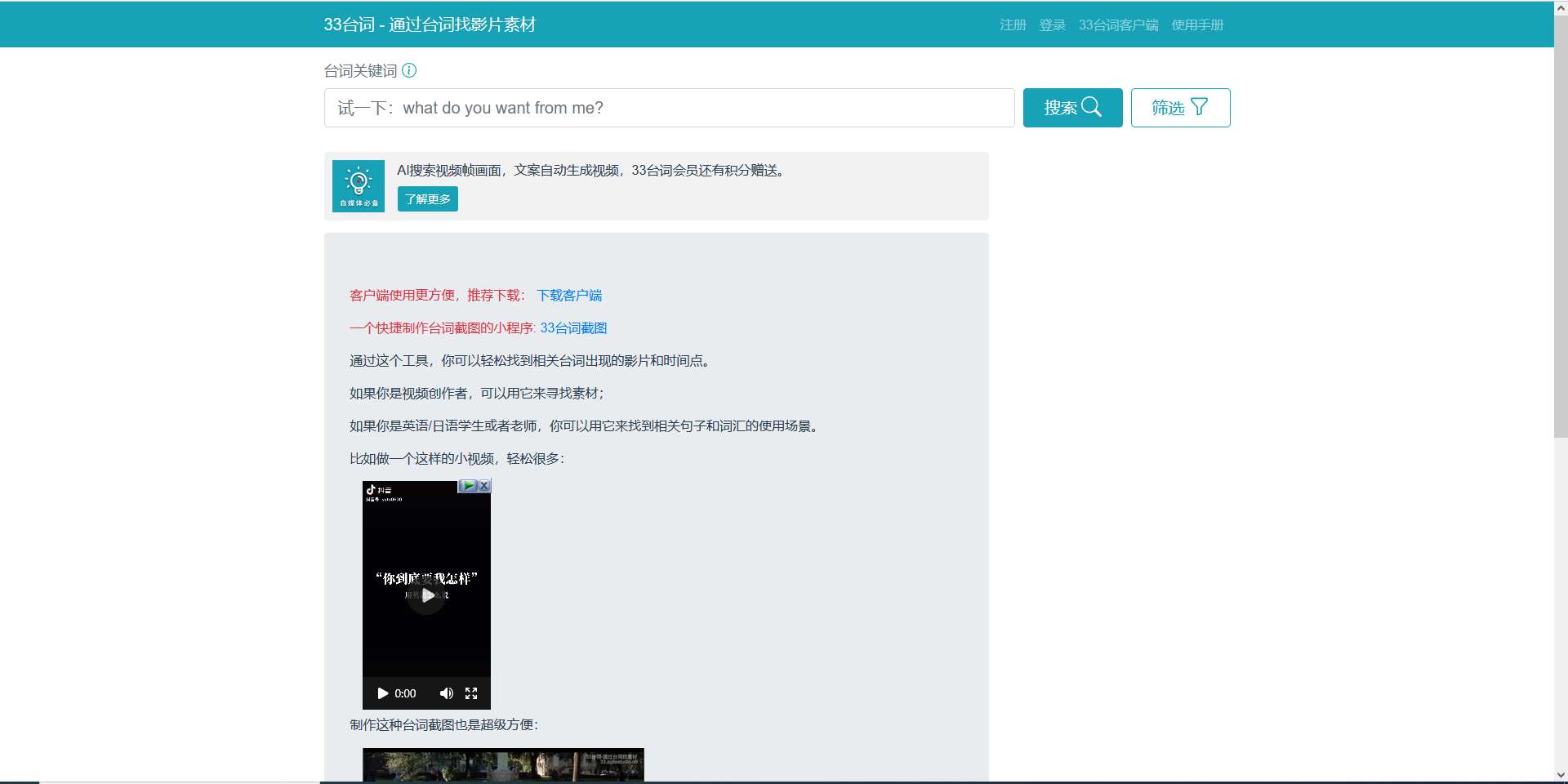Follow the 下载客户端 link
The width and height of the screenshot is (1568, 784).
[x=569, y=295]
